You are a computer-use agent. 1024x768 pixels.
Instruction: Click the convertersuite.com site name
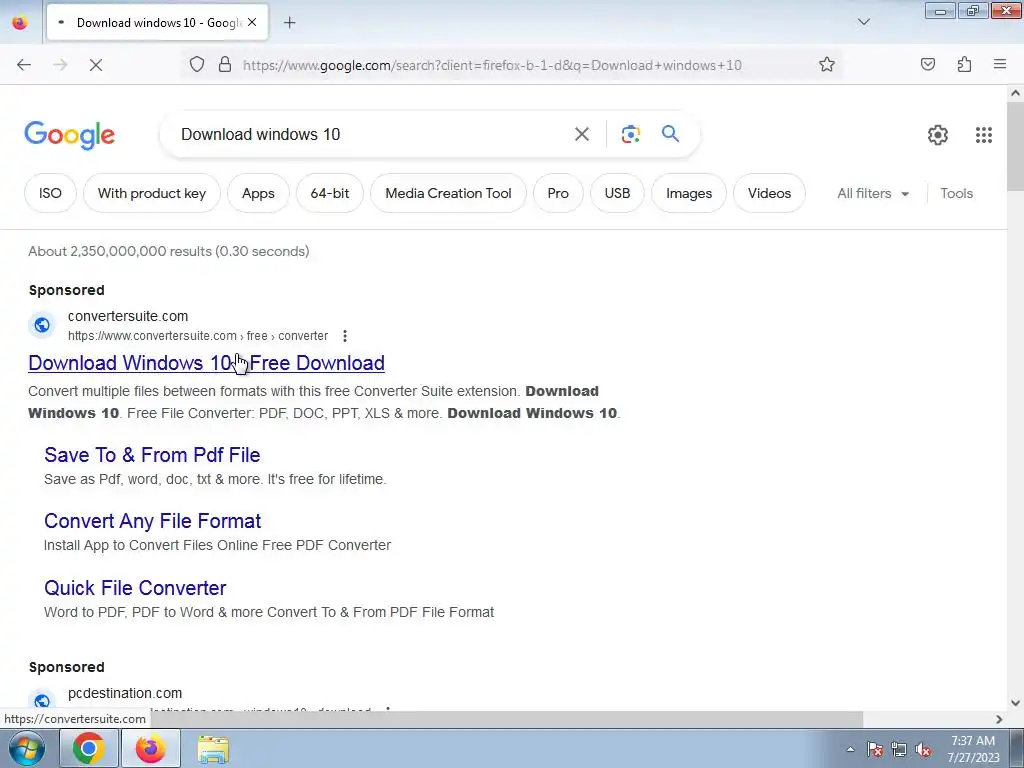pyautogui.click(x=128, y=316)
